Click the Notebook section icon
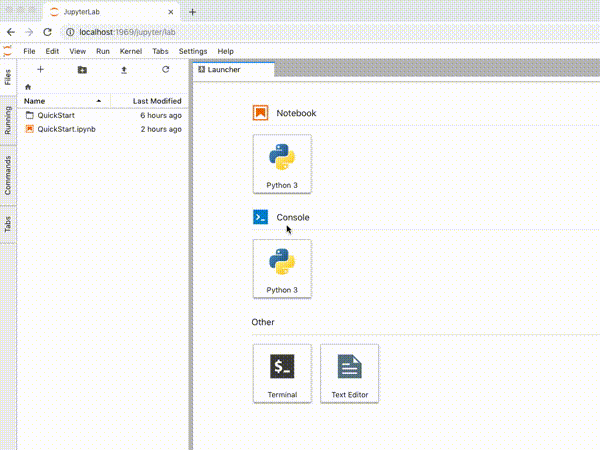The width and height of the screenshot is (600, 450). click(x=260, y=113)
